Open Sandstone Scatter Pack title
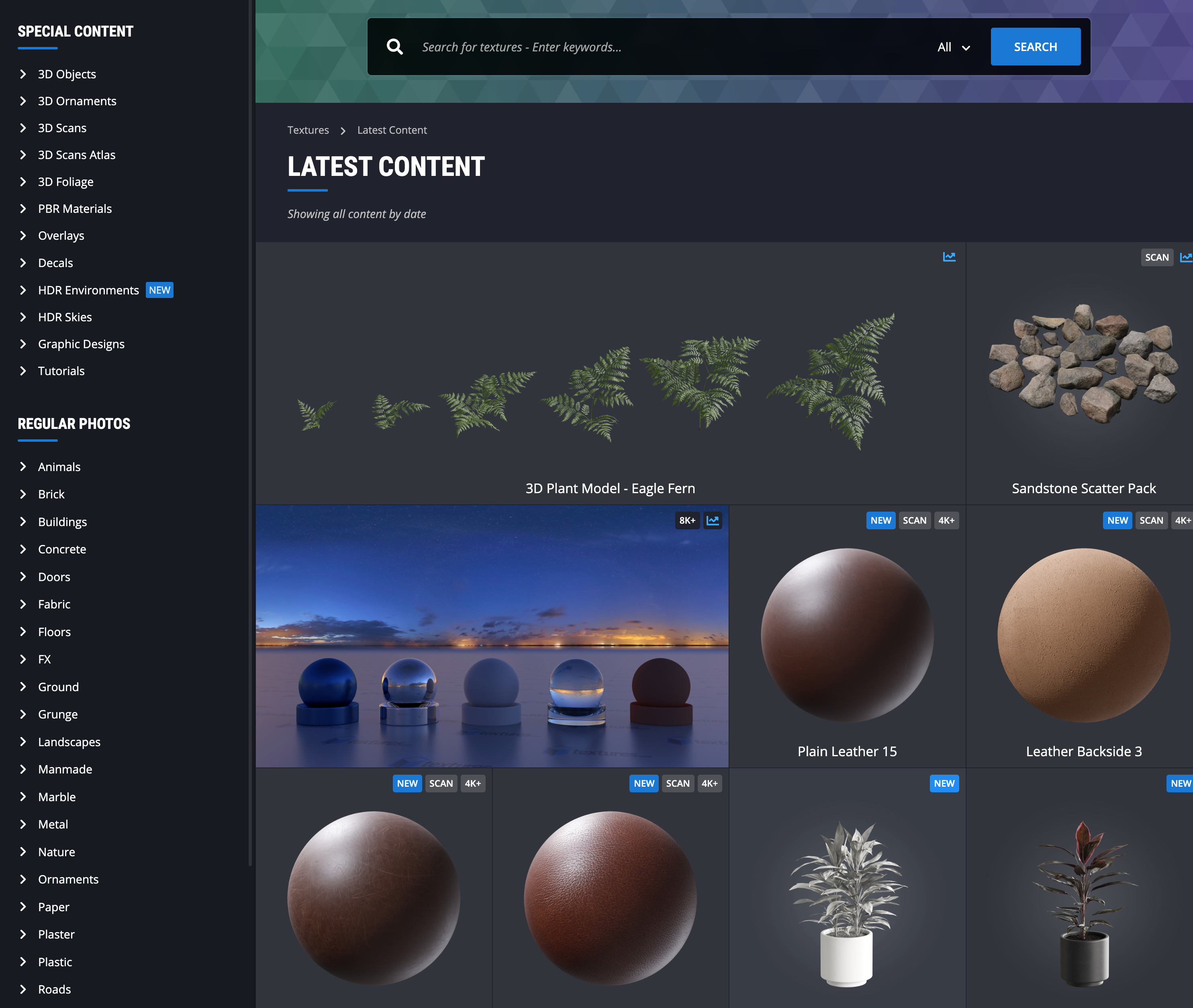The width and height of the screenshot is (1193, 1008). pos(1084,489)
